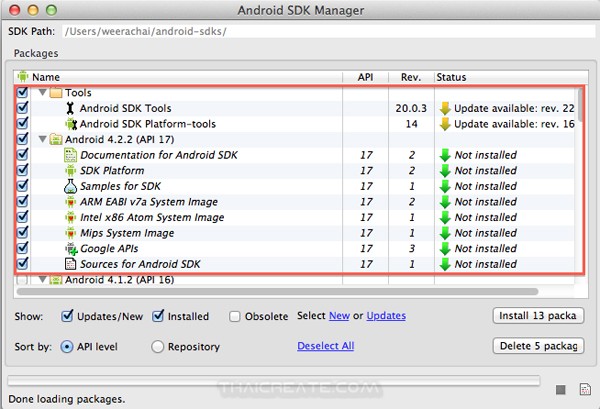The width and height of the screenshot is (600, 409).
Task: Click green download arrow for Documentation row
Action: [x=445, y=155]
